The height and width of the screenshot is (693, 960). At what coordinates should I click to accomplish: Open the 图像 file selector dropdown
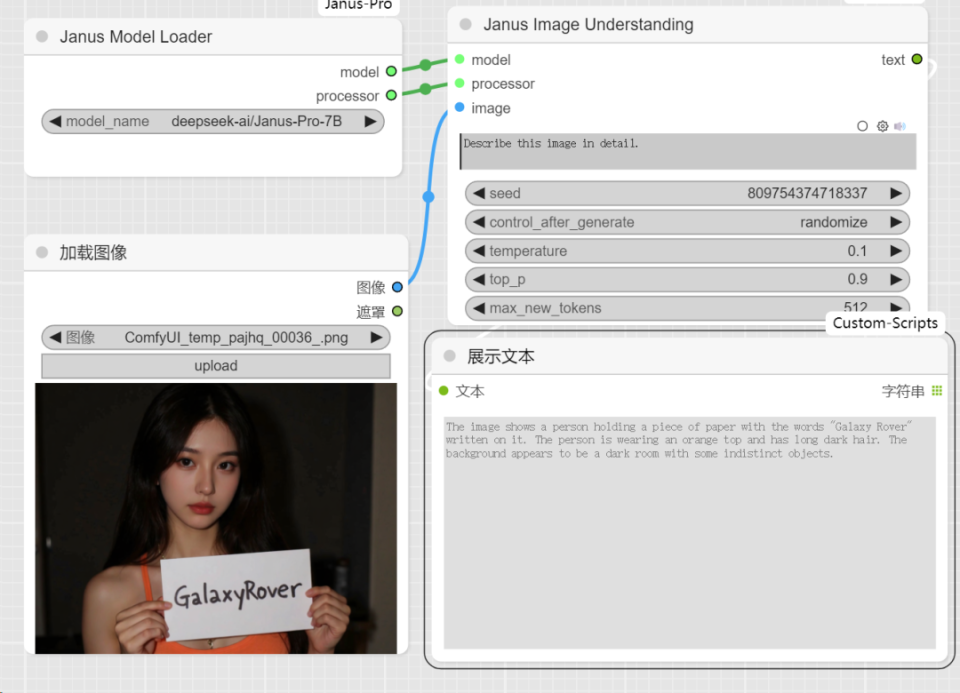[x=215, y=338]
